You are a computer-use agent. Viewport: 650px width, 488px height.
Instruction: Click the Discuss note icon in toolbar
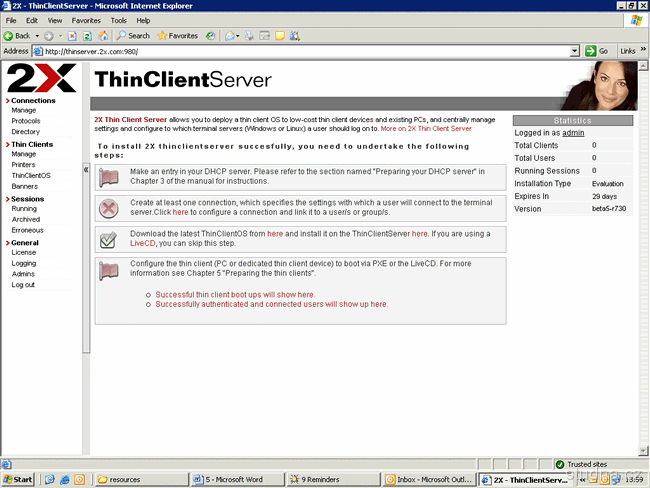280,36
